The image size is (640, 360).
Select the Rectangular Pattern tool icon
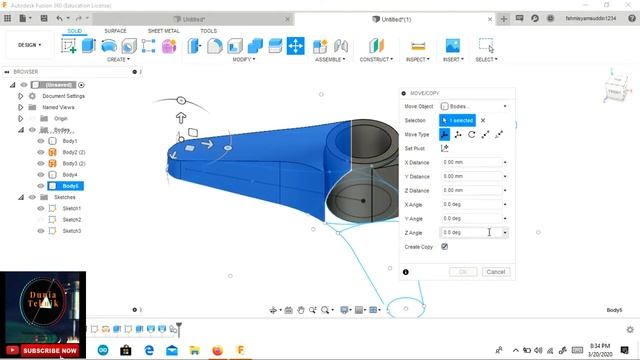tap(149, 46)
